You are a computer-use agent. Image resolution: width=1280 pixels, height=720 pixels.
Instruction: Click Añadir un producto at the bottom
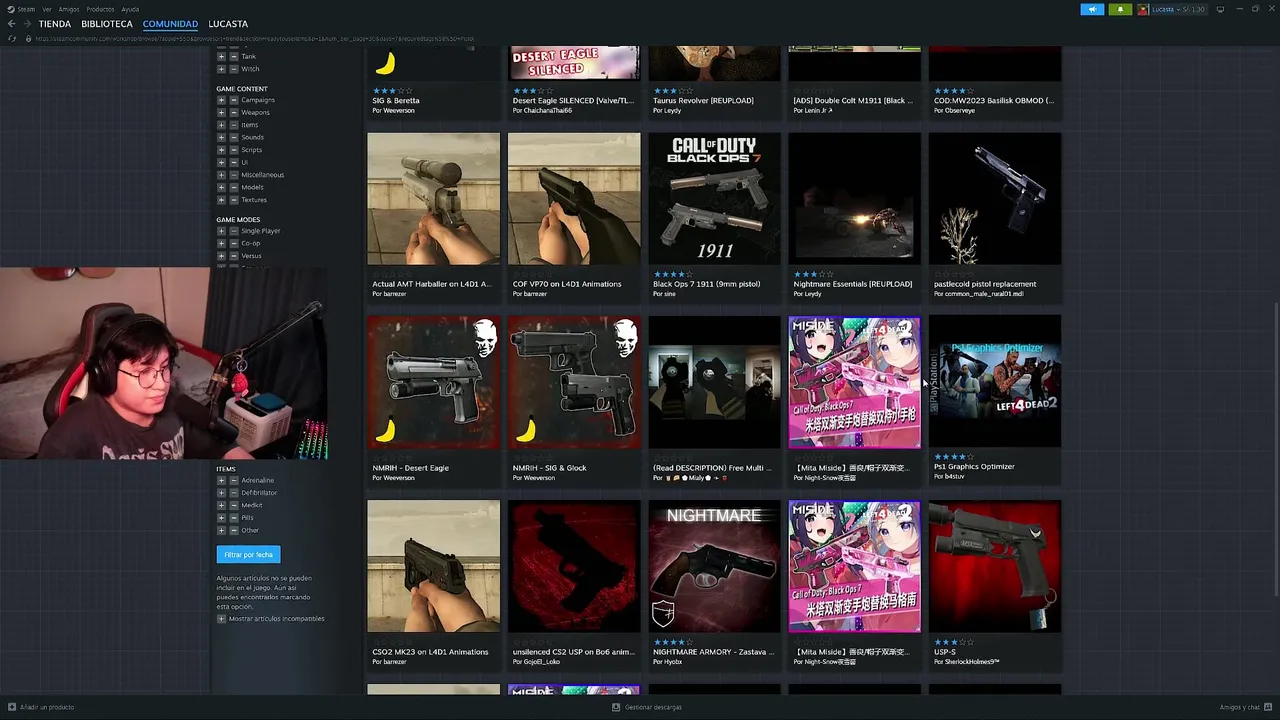click(41, 707)
